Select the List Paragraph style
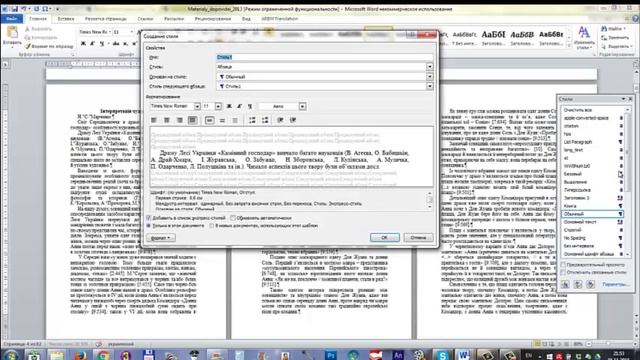This screenshot has width=640, height=360. pyautogui.click(x=593, y=142)
